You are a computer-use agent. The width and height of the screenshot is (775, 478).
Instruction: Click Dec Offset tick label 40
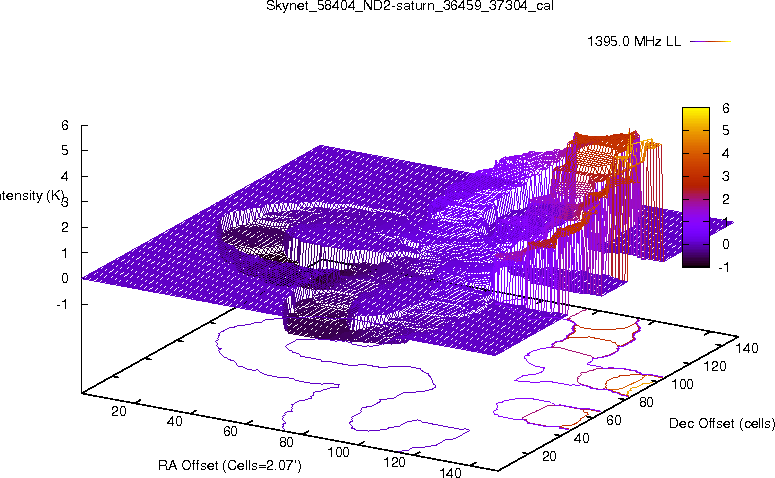(581, 438)
